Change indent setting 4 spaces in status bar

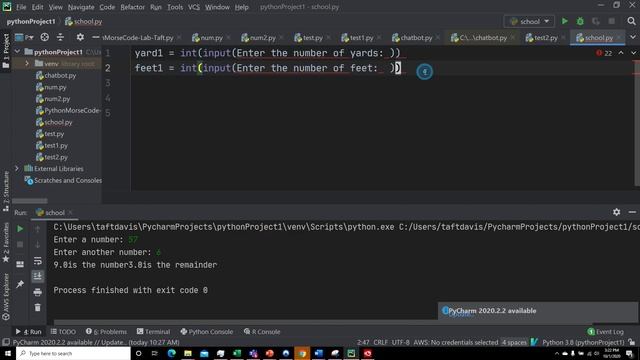514,342
